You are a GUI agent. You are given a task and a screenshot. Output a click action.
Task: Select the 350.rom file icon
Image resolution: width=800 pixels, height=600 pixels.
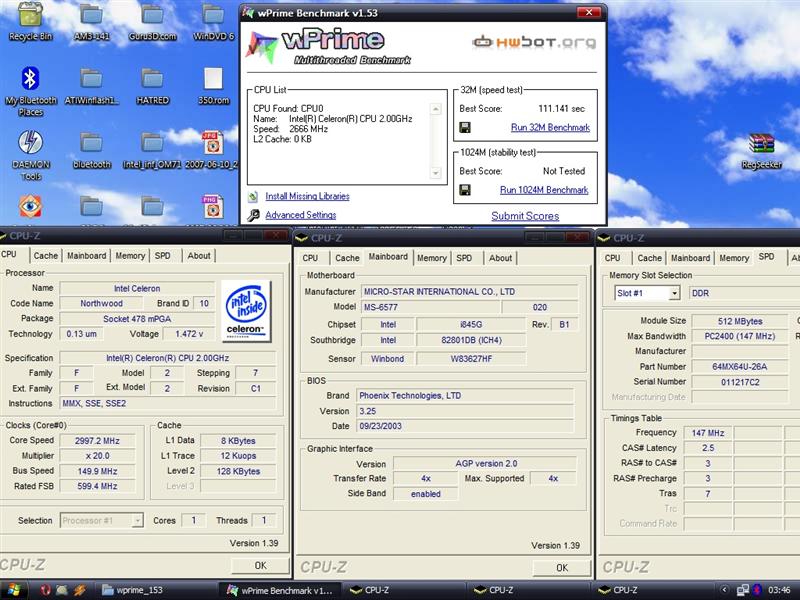tap(213, 86)
